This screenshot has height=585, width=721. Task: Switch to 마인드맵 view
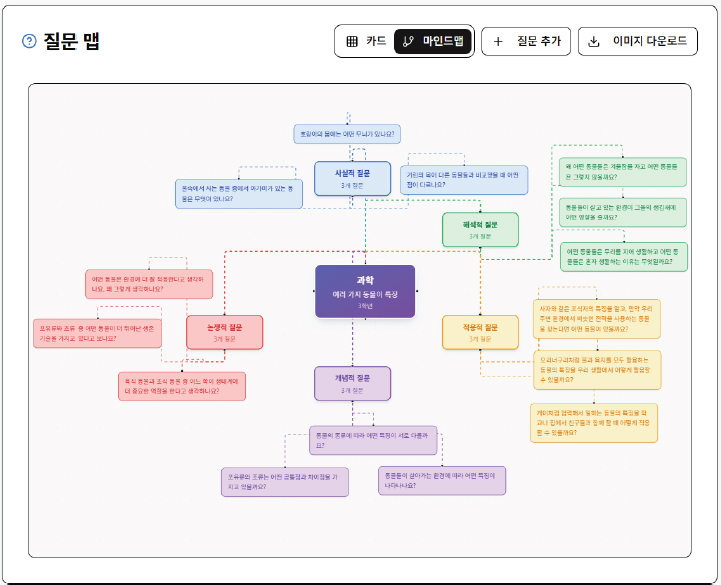pyautogui.click(x=433, y=41)
